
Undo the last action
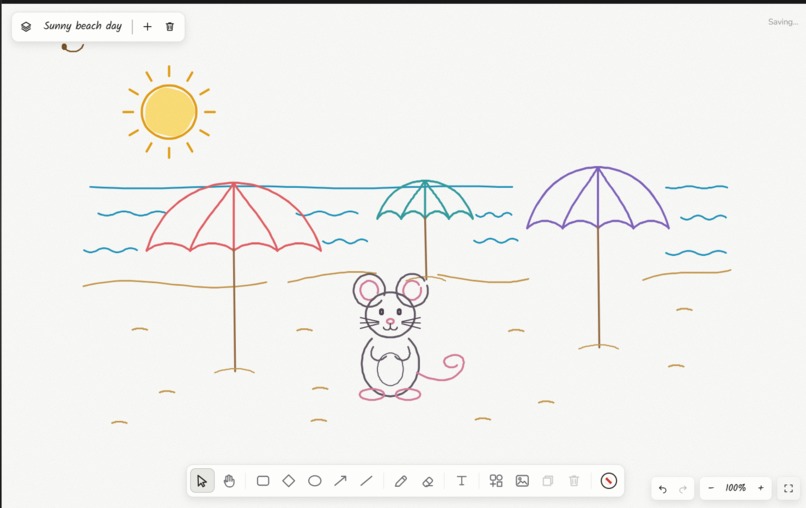[x=663, y=489]
